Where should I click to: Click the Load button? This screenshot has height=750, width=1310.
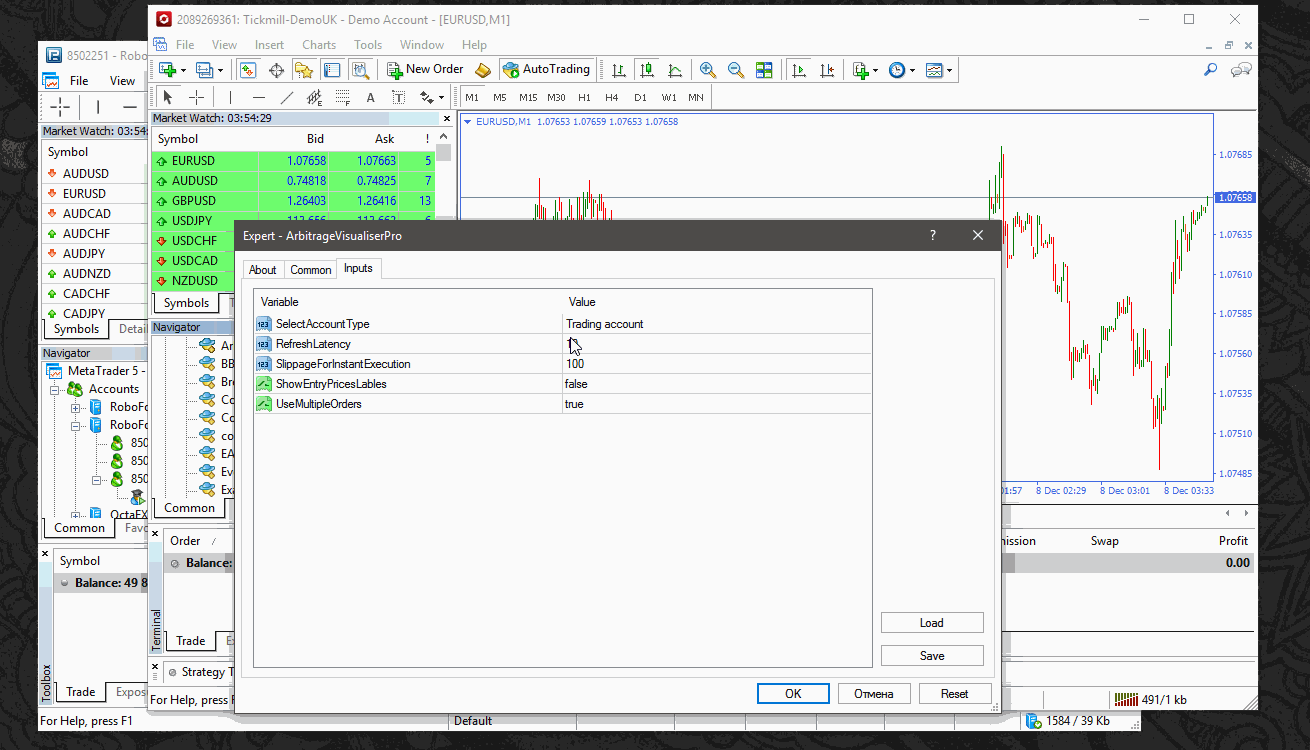932,623
